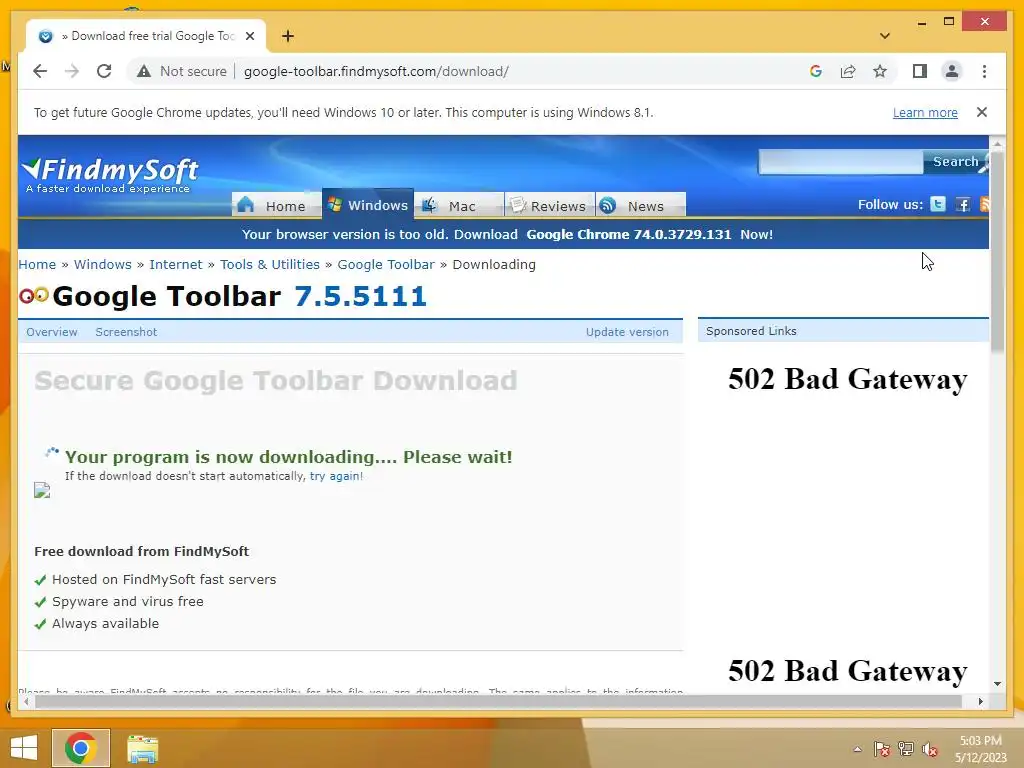Click the FindMySoft logo

[x=109, y=174]
